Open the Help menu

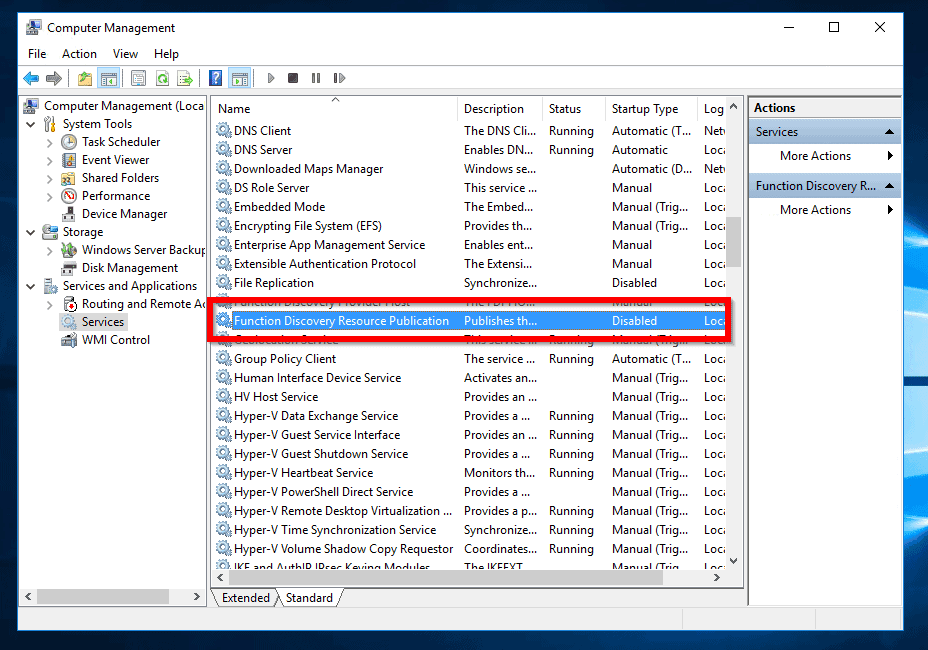click(166, 54)
